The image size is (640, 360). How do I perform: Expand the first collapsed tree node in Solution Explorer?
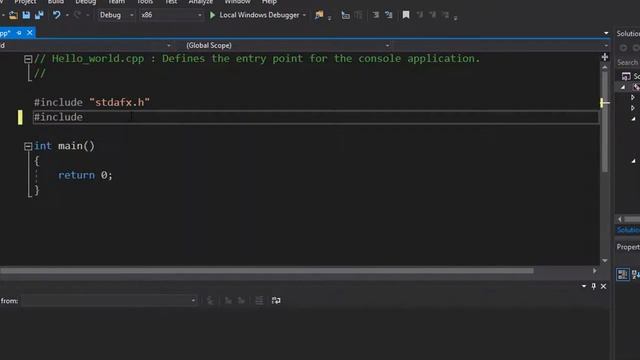pyautogui.click(x=632, y=98)
